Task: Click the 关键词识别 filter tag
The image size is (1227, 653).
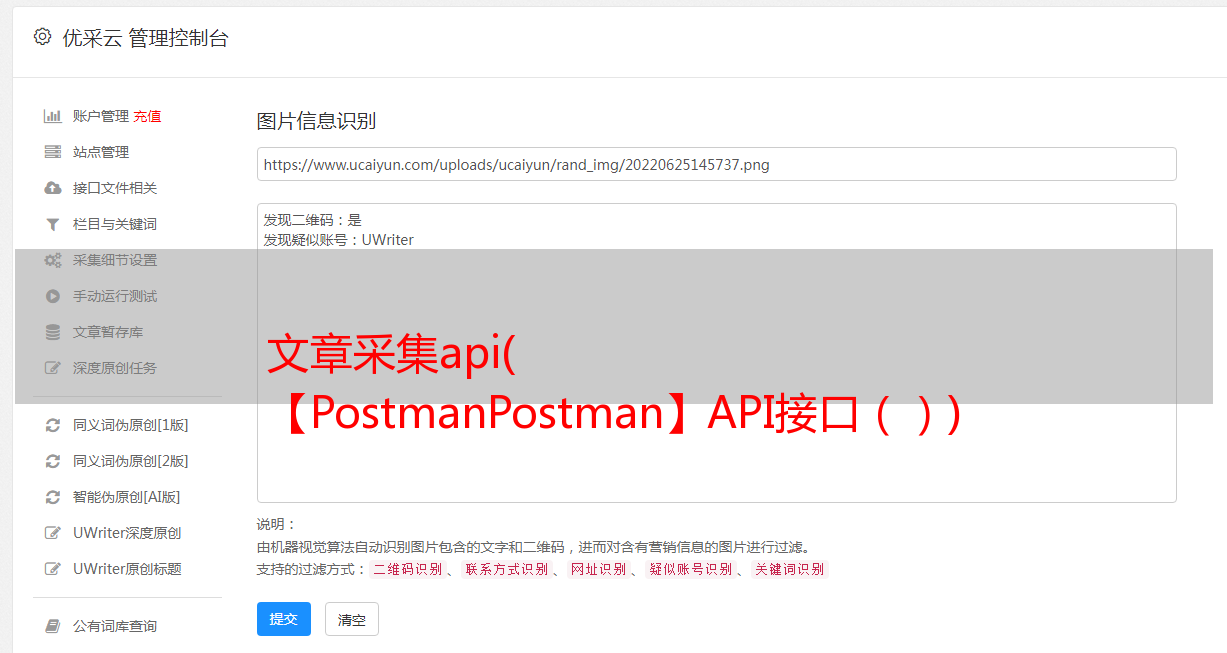Action: (x=790, y=569)
